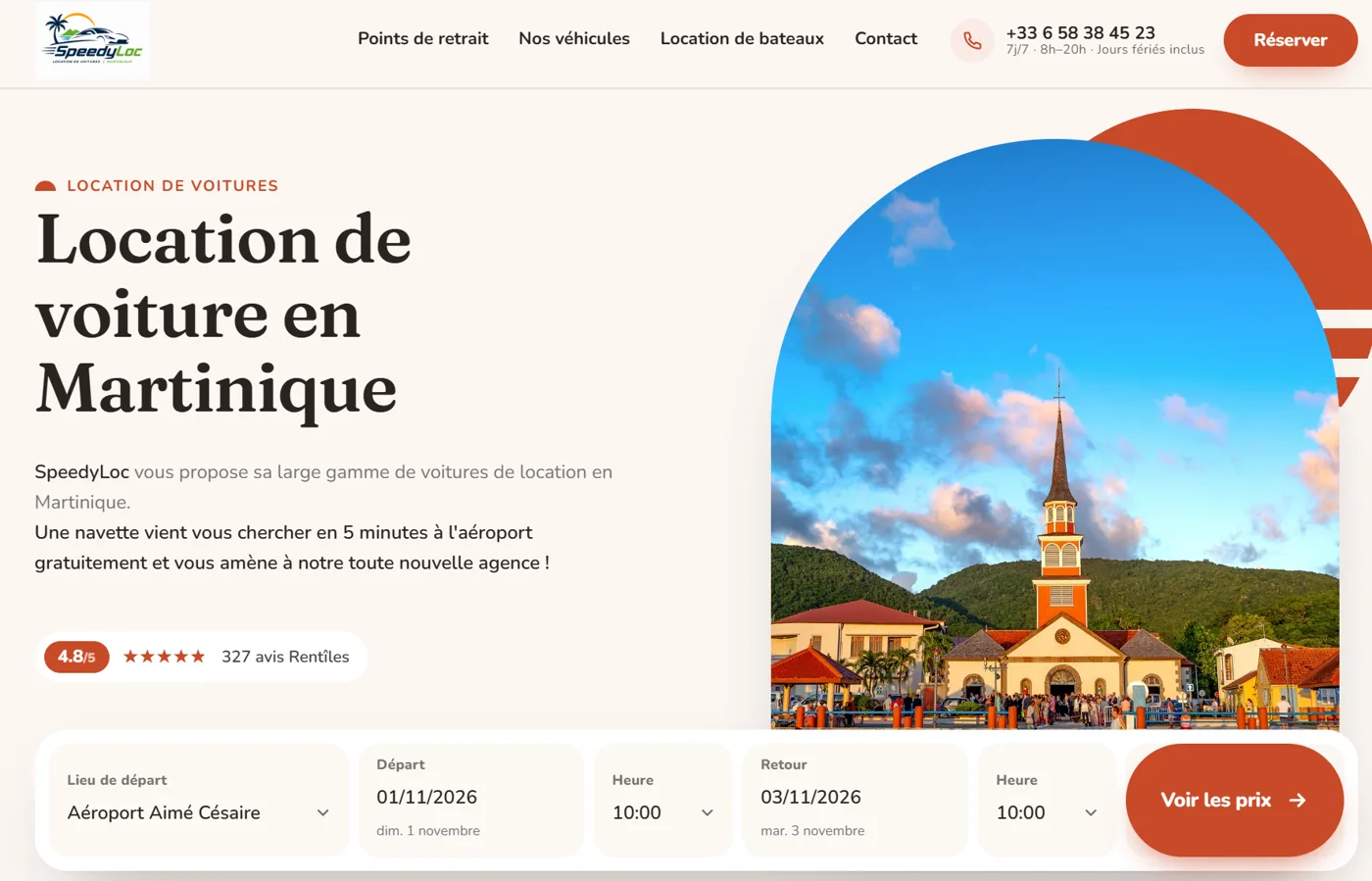Select the Retour date field 03/11/2026
Screen dimensions: 1372x881
(x=856, y=800)
